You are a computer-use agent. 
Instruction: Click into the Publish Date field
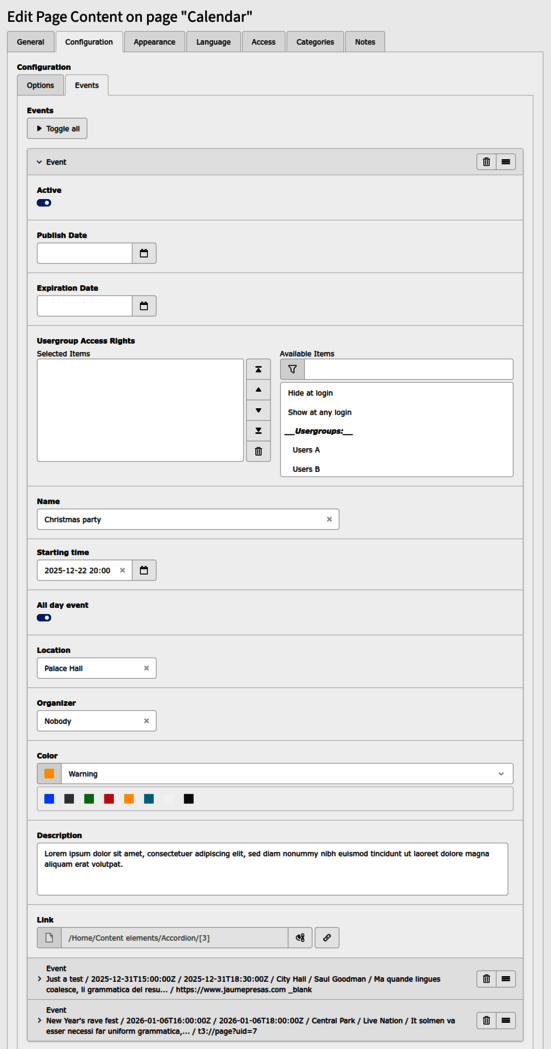pyautogui.click(x=84, y=253)
